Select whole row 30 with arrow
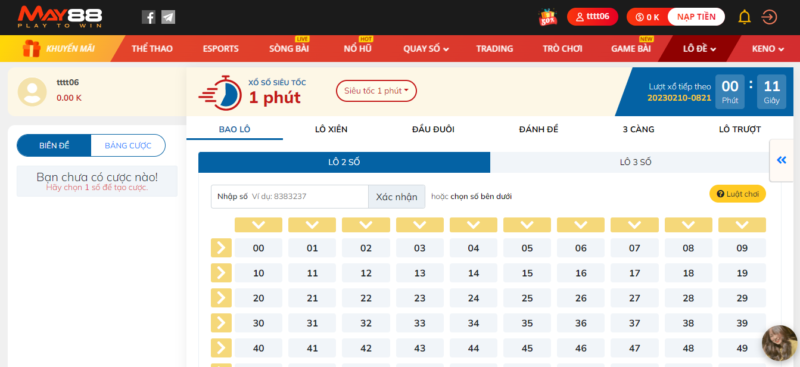800x367 pixels. coord(221,323)
